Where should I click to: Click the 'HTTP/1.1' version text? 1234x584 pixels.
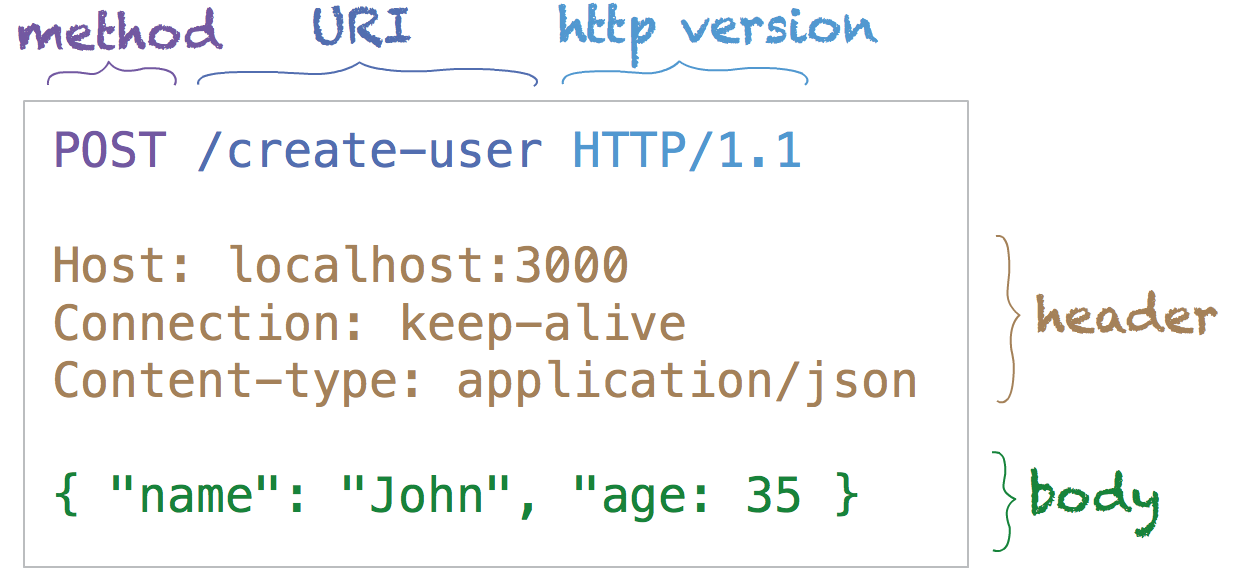[x=687, y=151]
